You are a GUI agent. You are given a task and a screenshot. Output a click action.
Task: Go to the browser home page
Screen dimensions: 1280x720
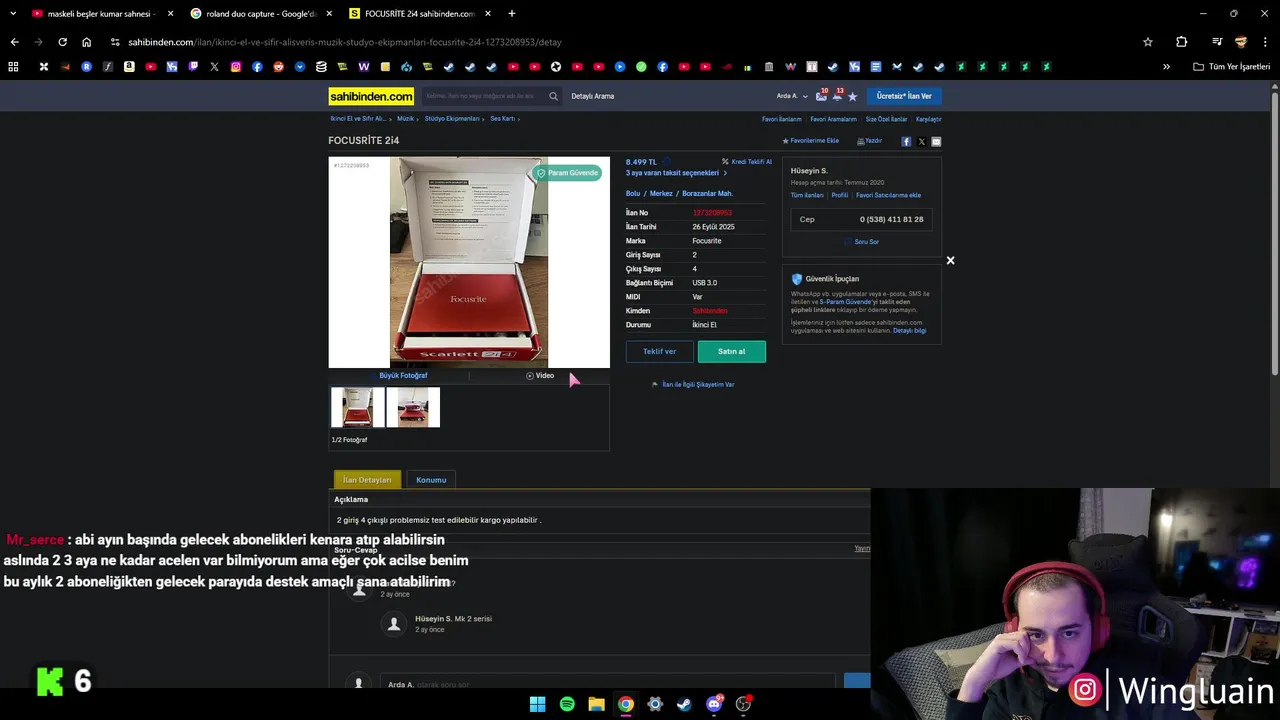86,42
